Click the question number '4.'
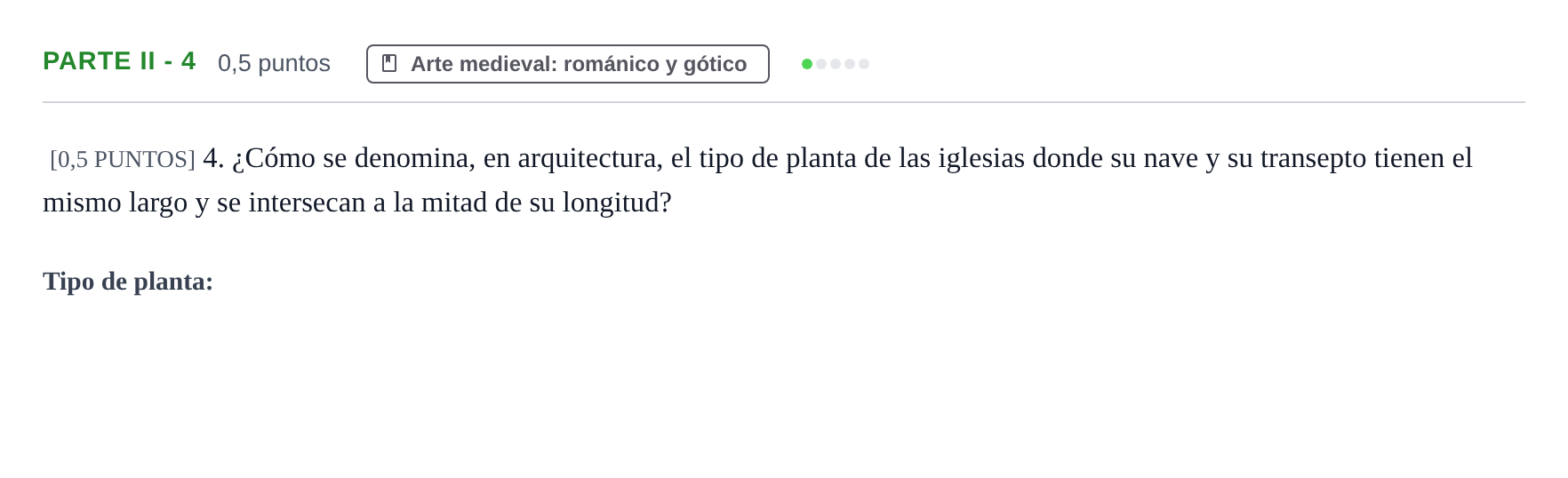The height and width of the screenshot is (478, 1568). click(213, 158)
